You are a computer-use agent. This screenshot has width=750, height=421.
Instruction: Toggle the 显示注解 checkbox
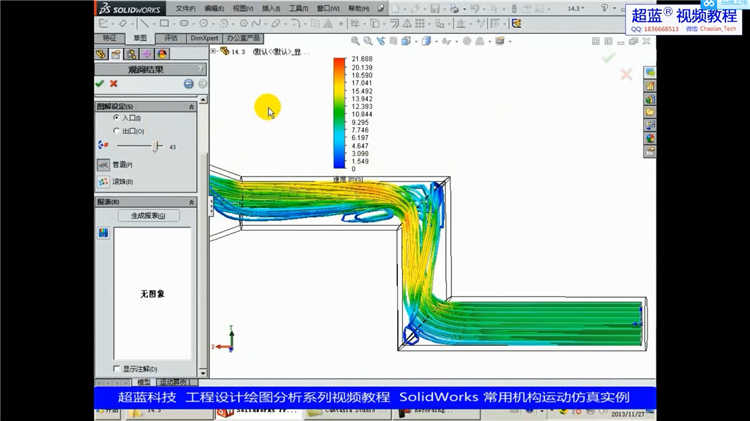(116, 369)
